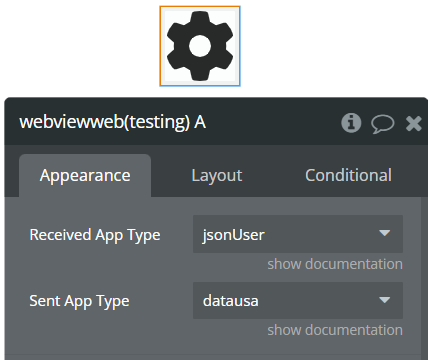428x360 pixels.
Task: Show documentation for Received App Type
Action: 335,264
